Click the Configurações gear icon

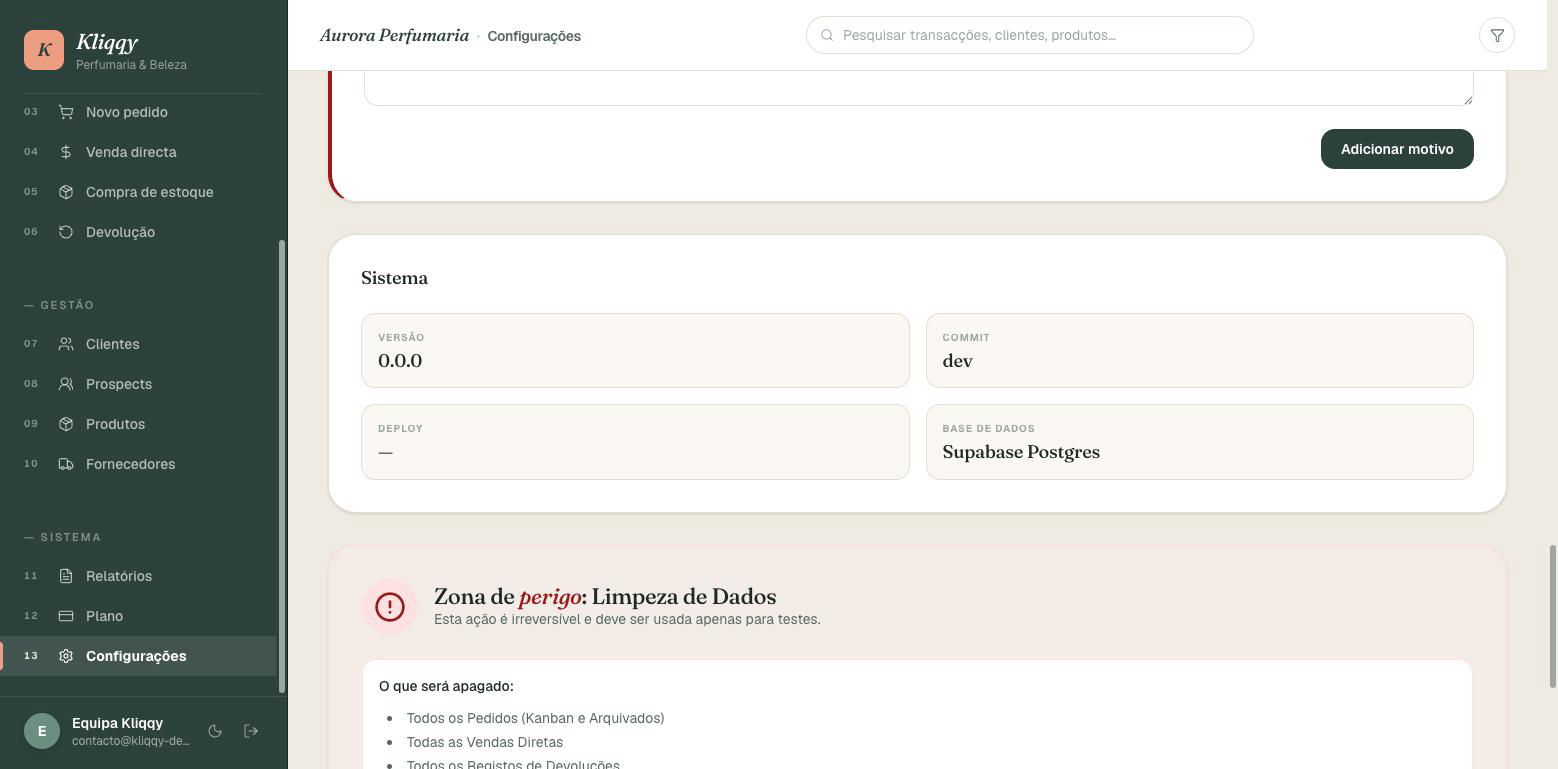66,656
